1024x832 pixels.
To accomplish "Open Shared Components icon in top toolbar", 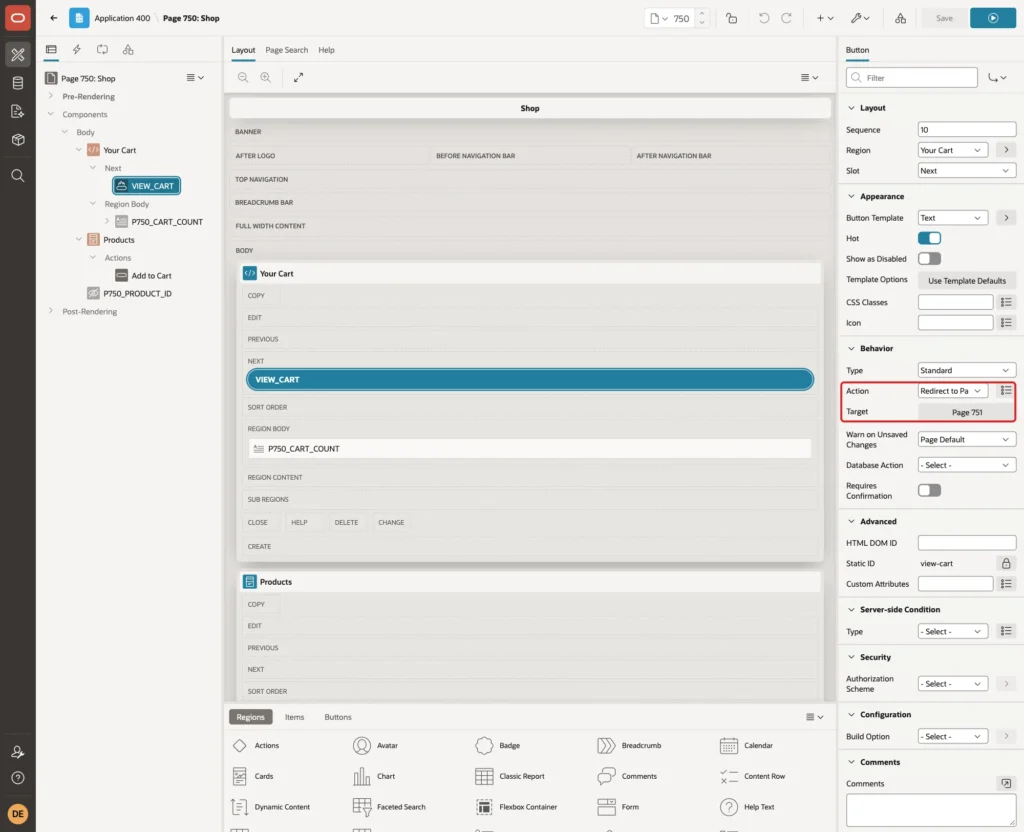I will pyautogui.click(x=900, y=18).
